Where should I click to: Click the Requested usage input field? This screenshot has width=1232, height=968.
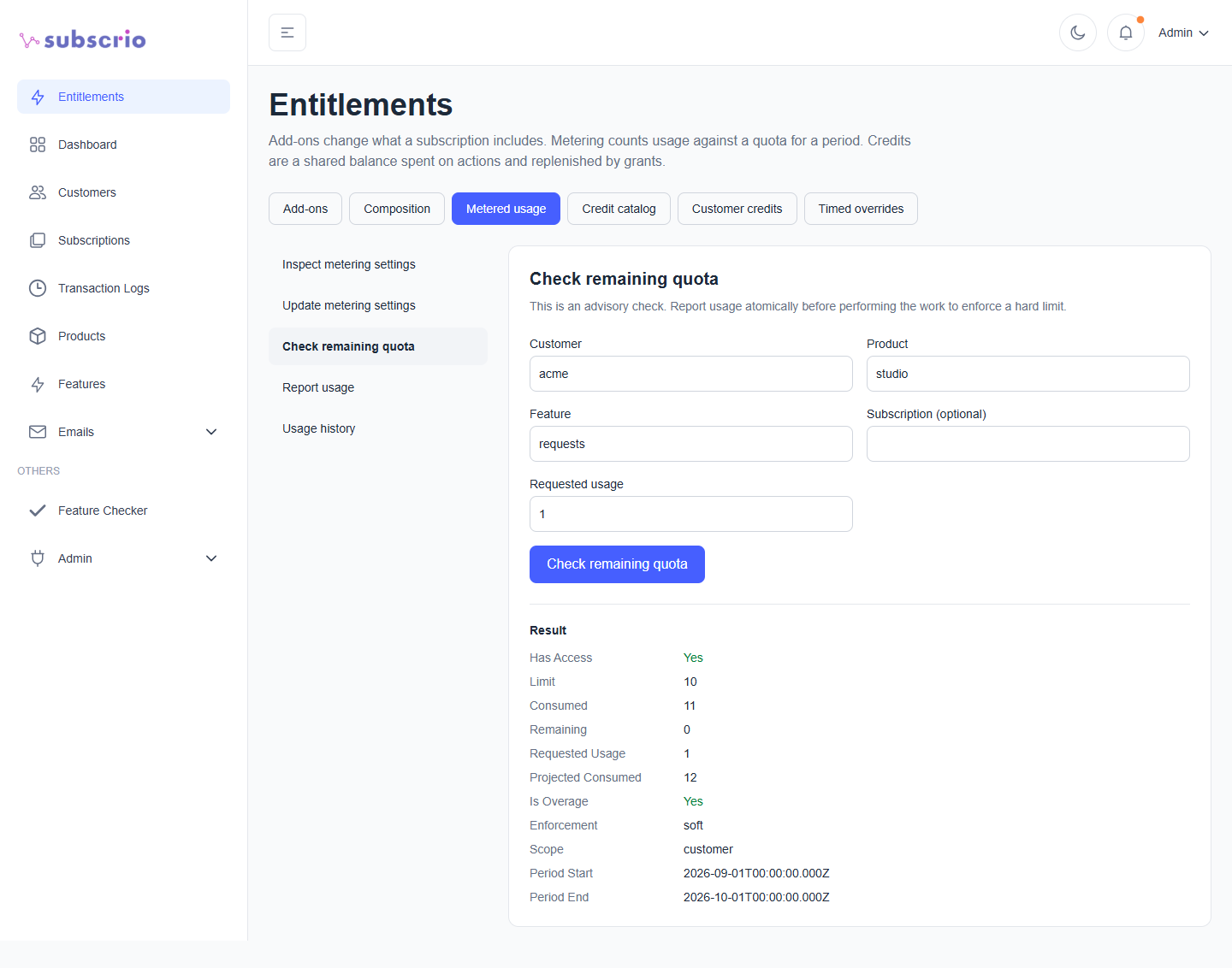pyautogui.click(x=691, y=514)
